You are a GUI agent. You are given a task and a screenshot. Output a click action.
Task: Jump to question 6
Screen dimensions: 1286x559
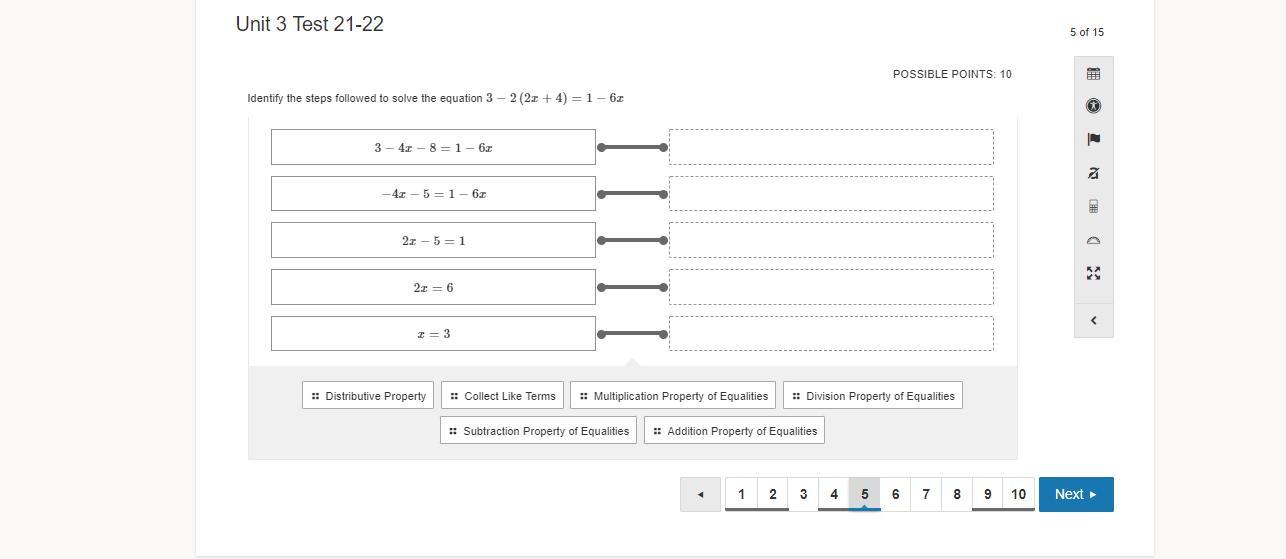(895, 494)
